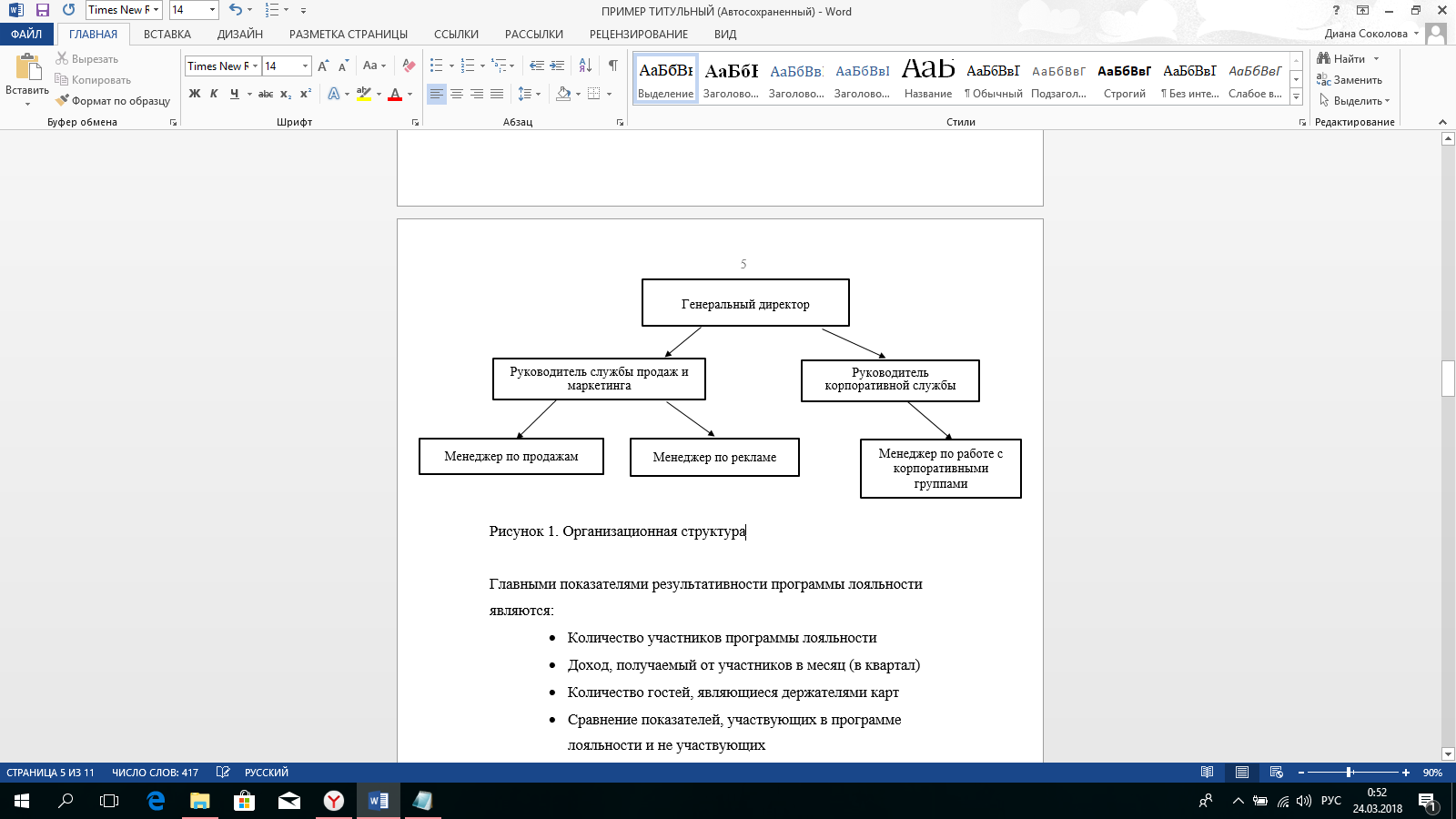
Task: Toggle show paragraph marks (¶)
Action: 613,66
